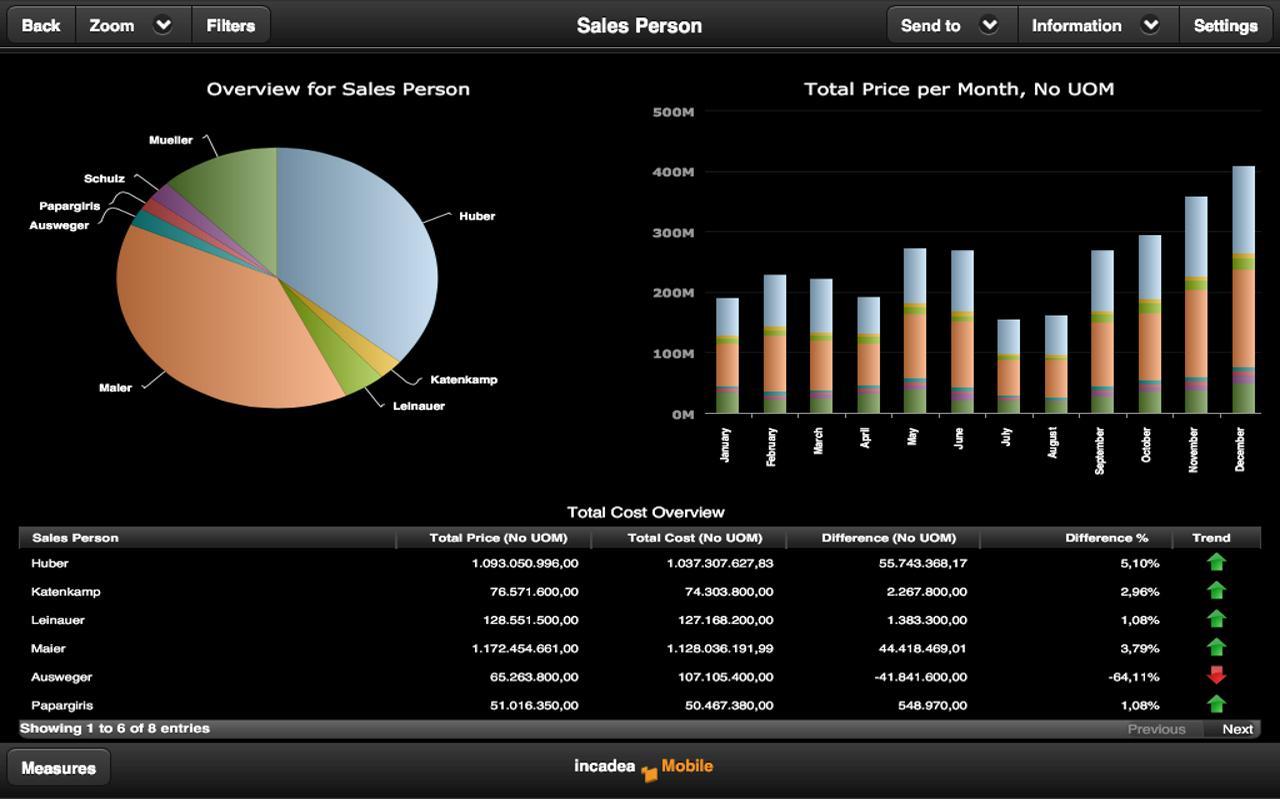The image size is (1280, 800).
Task: Click percentage 5,10% for Huber
Action: [x=1140, y=563]
